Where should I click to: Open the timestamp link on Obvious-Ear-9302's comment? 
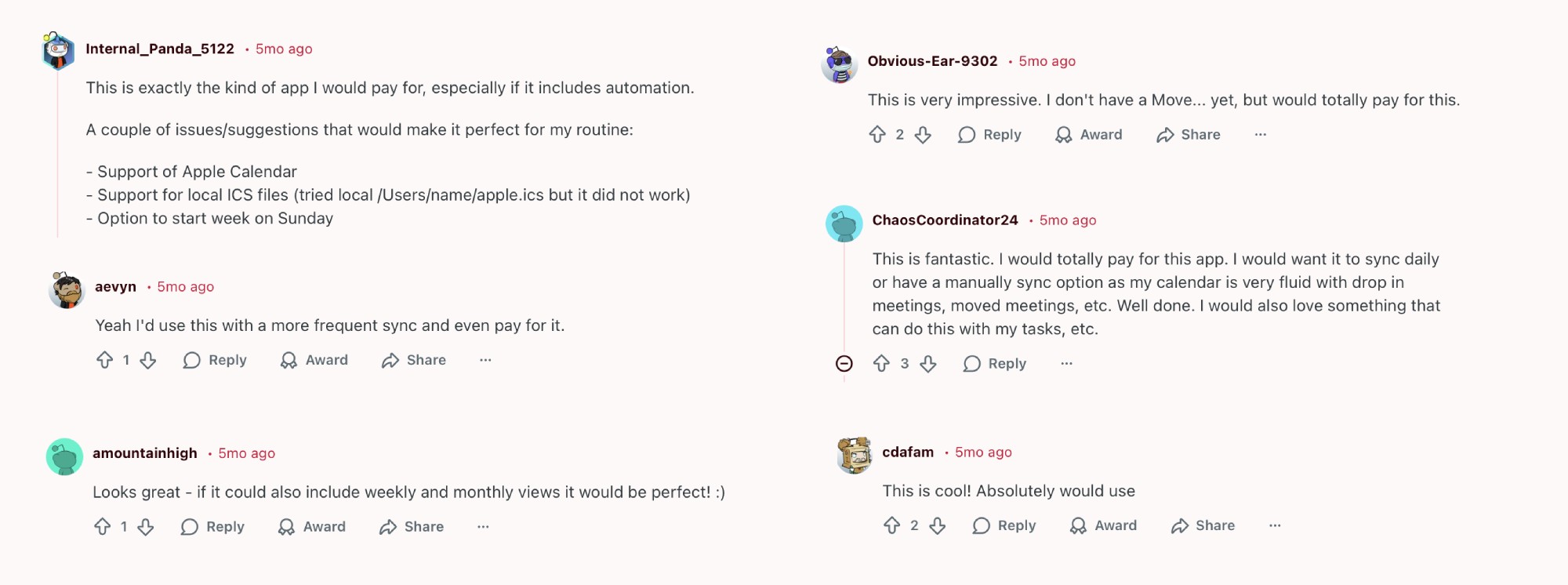click(x=1047, y=60)
